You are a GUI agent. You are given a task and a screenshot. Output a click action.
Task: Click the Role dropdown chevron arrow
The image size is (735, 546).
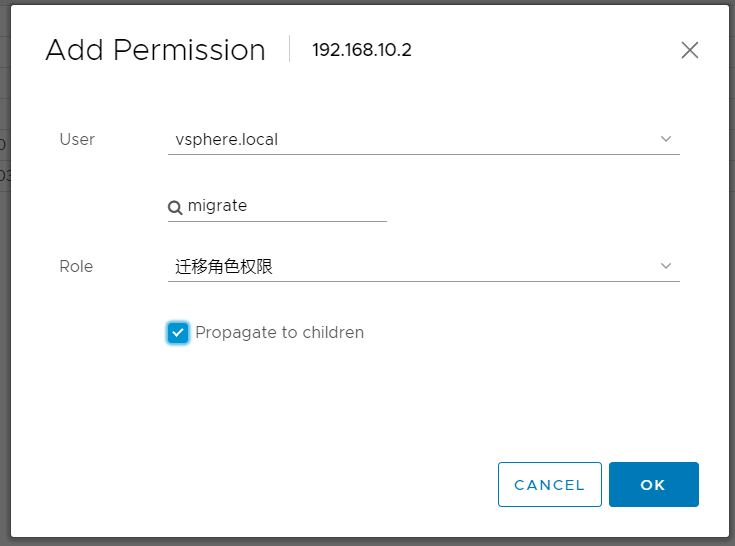(666, 266)
